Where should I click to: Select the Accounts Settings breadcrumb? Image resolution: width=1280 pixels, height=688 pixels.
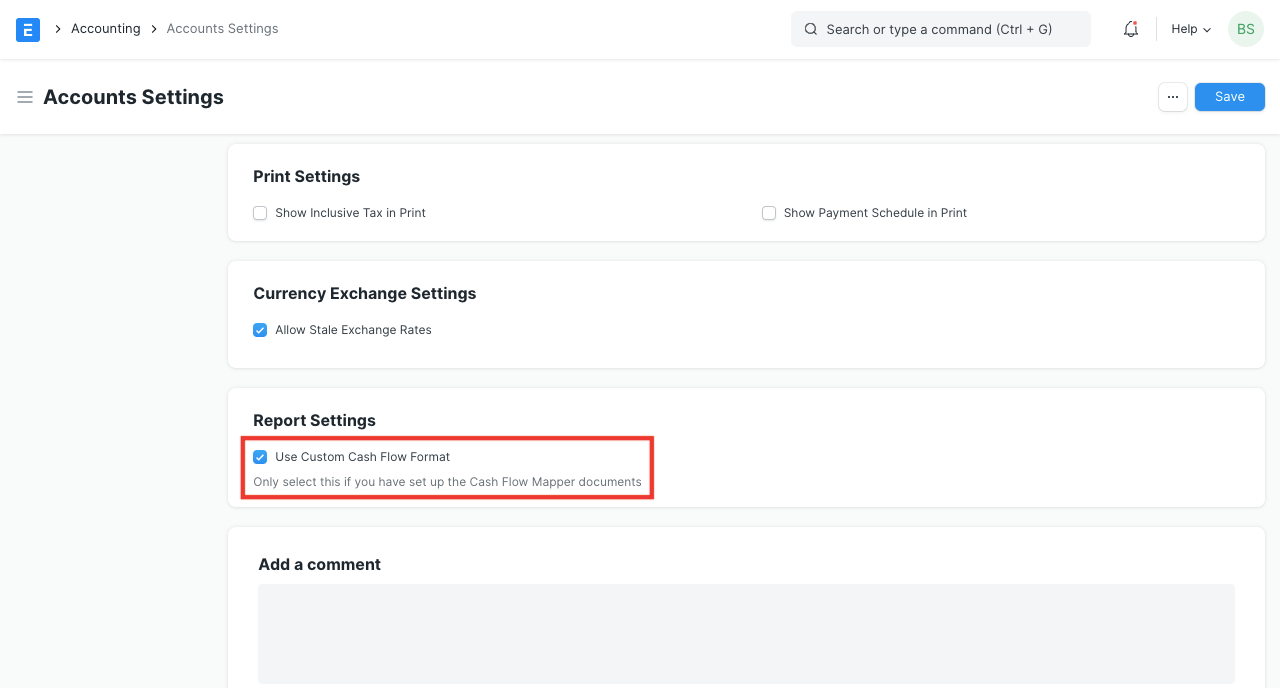[x=222, y=29]
